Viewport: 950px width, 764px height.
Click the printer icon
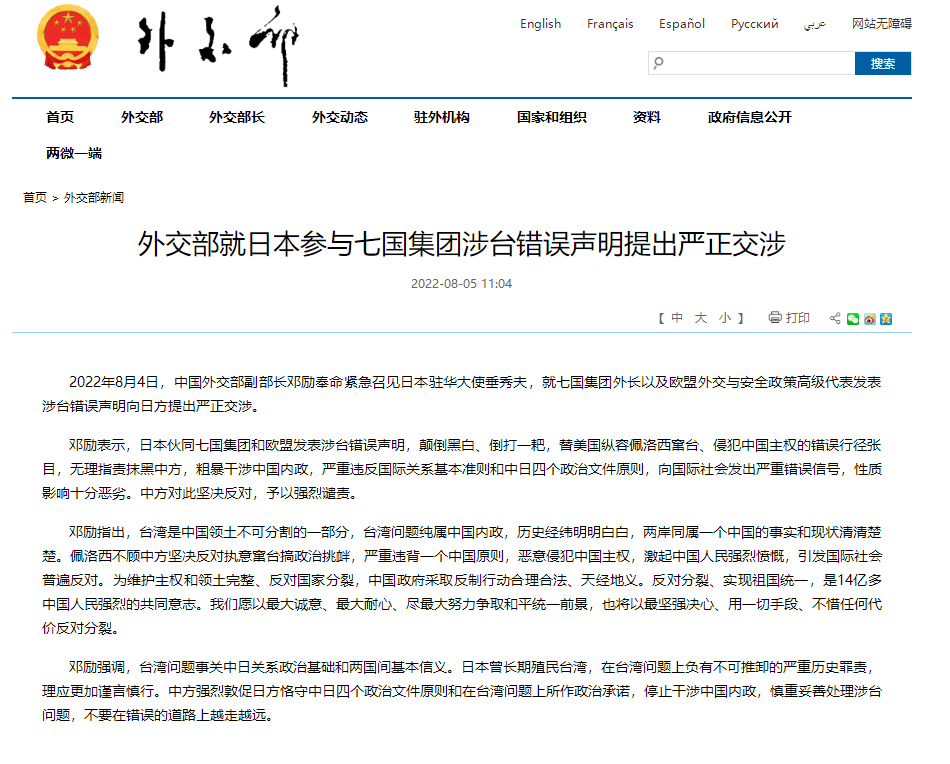pyautogui.click(x=774, y=317)
